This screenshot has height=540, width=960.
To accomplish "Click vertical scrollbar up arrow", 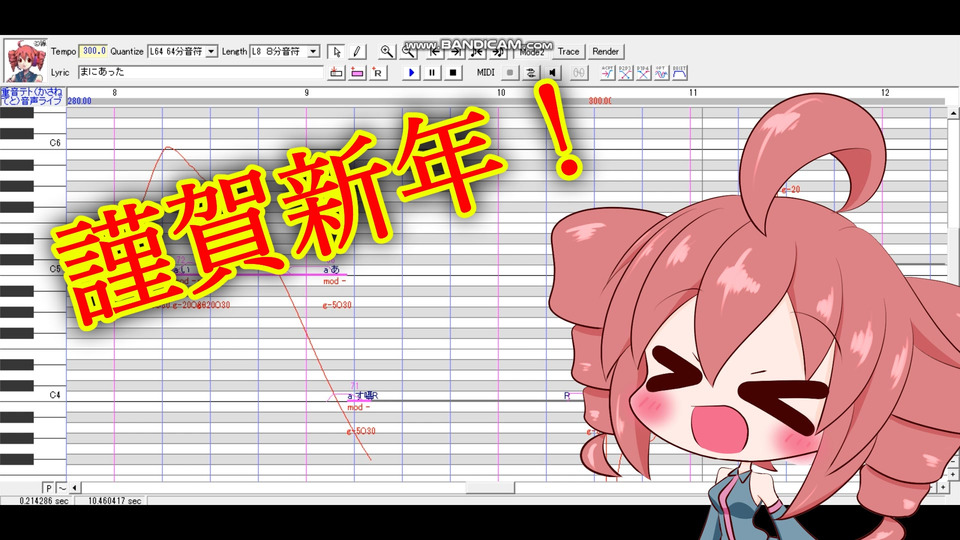I will (x=953, y=114).
